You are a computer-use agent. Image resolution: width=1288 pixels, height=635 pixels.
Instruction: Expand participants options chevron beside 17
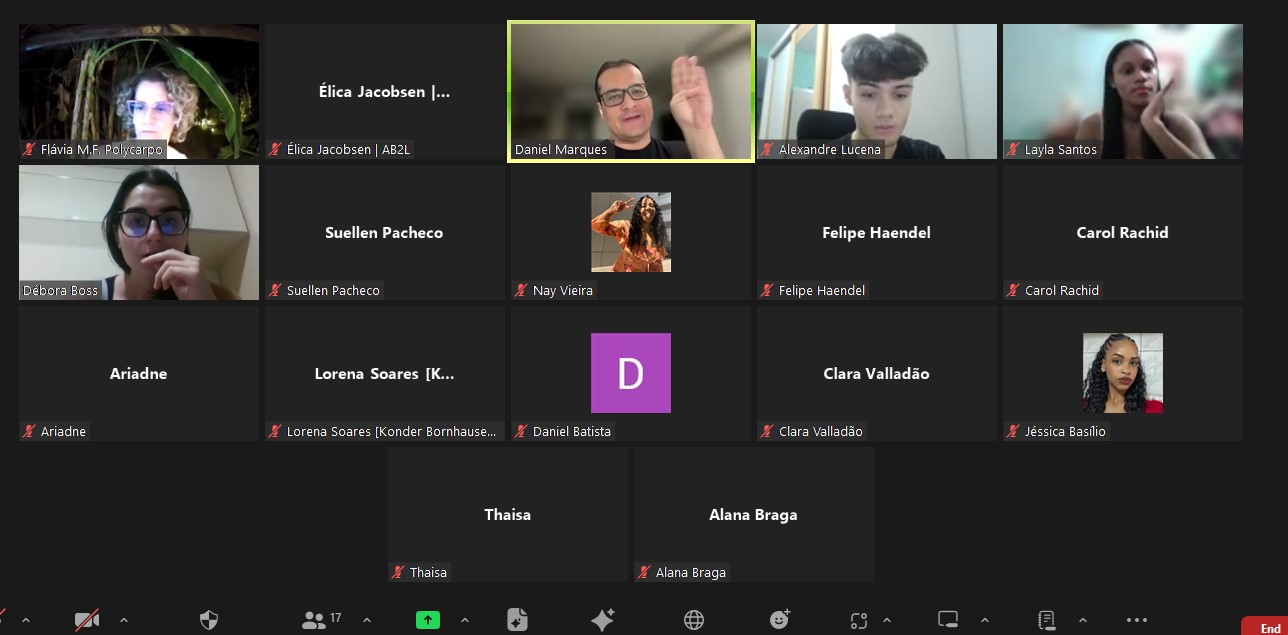pos(367,620)
